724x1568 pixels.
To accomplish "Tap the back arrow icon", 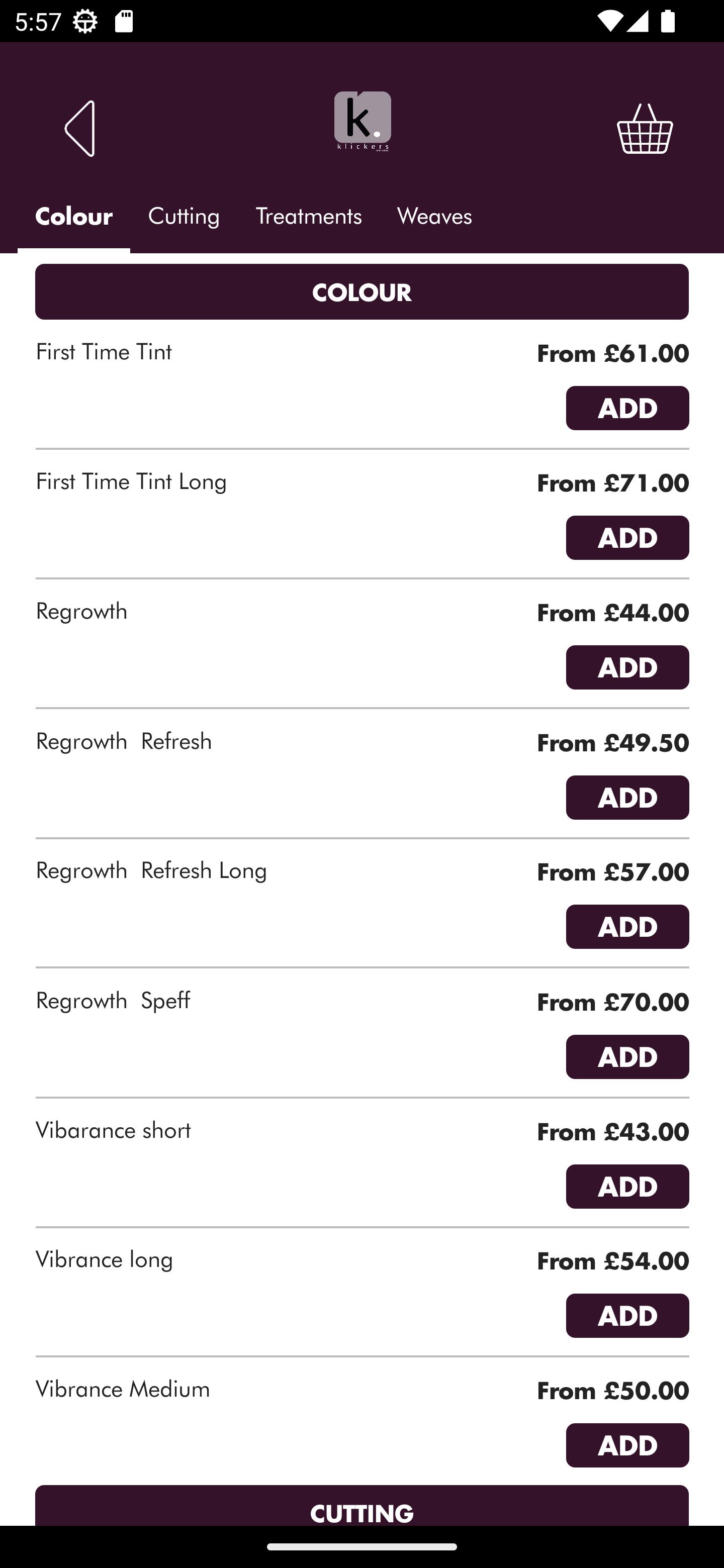I will (x=80, y=129).
